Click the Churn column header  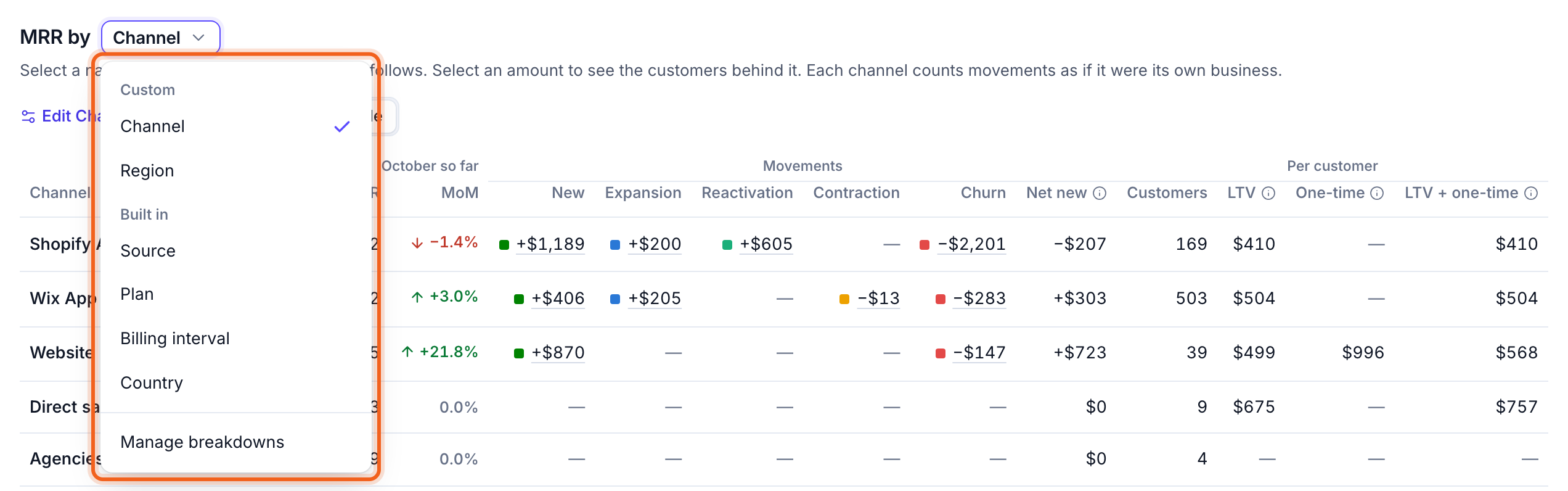tap(983, 193)
